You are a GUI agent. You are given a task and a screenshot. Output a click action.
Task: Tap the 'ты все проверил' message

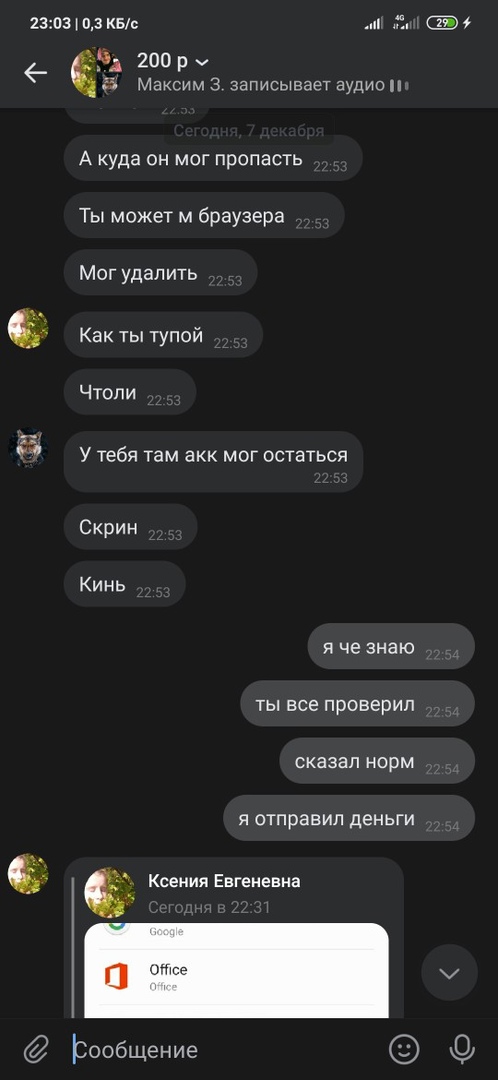tap(357, 704)
